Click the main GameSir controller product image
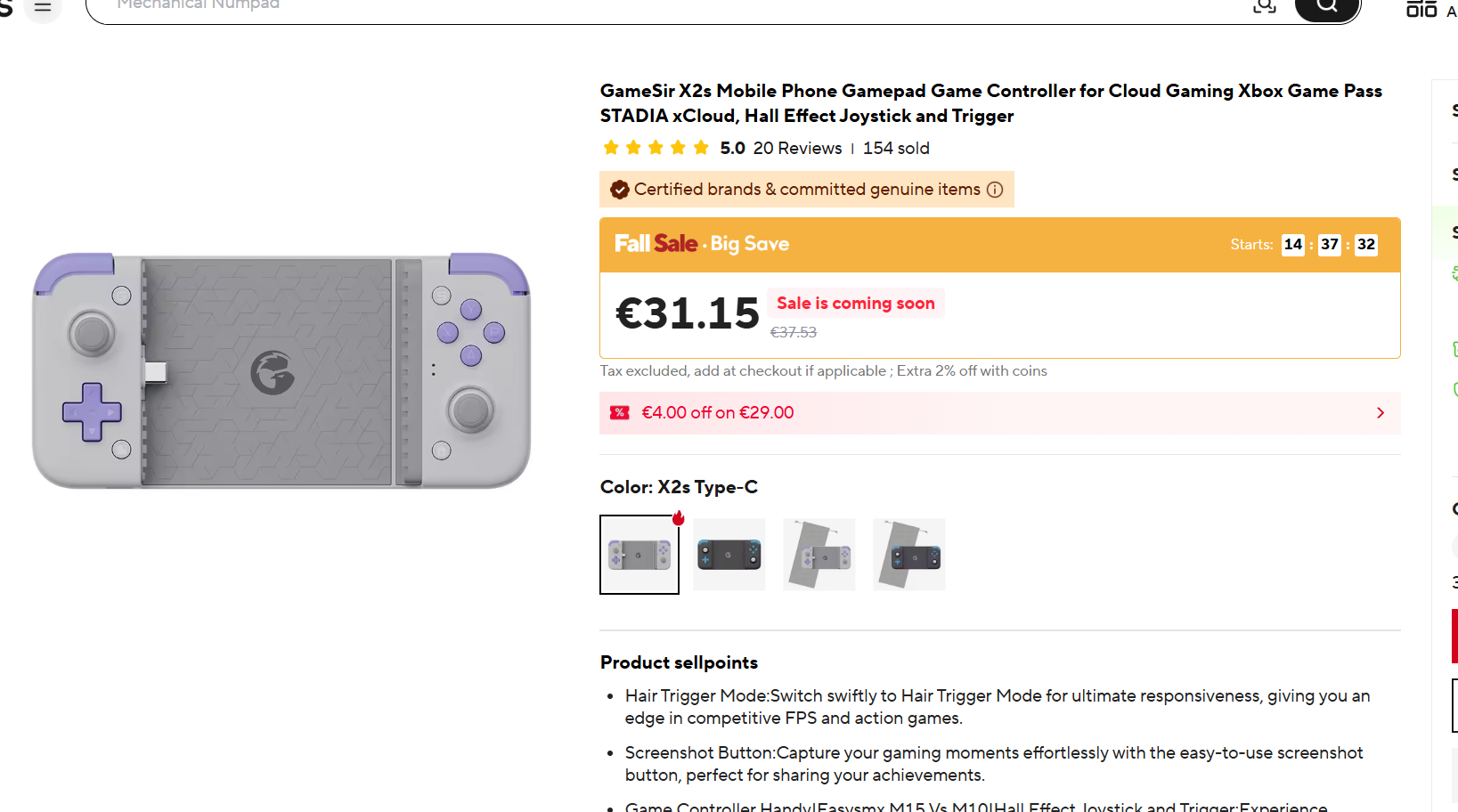The width and height of the screenshot is (1458, 812). coord(281,370)
